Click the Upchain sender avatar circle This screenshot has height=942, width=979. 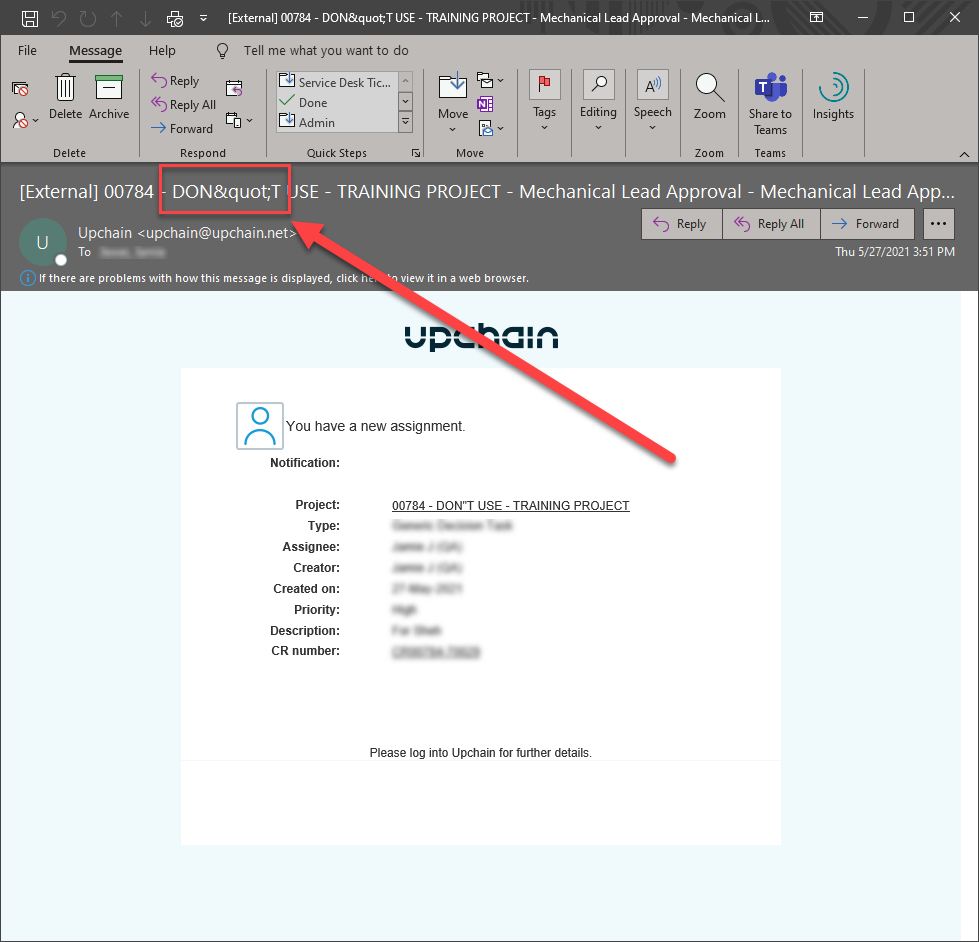tap(43, 243)
